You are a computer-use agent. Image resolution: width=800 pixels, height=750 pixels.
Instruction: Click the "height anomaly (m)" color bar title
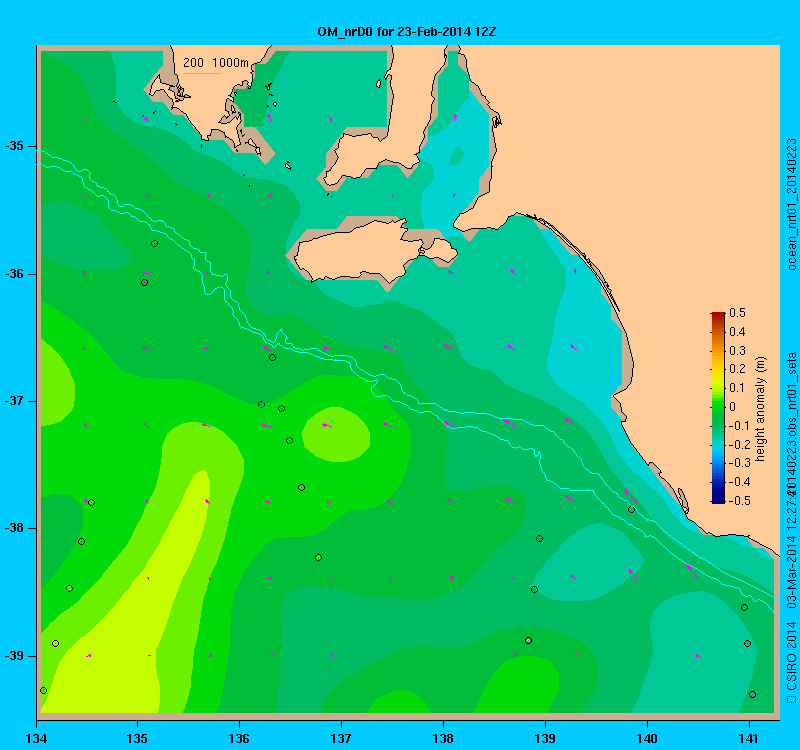pyautogui.click(x=760, y=409)
